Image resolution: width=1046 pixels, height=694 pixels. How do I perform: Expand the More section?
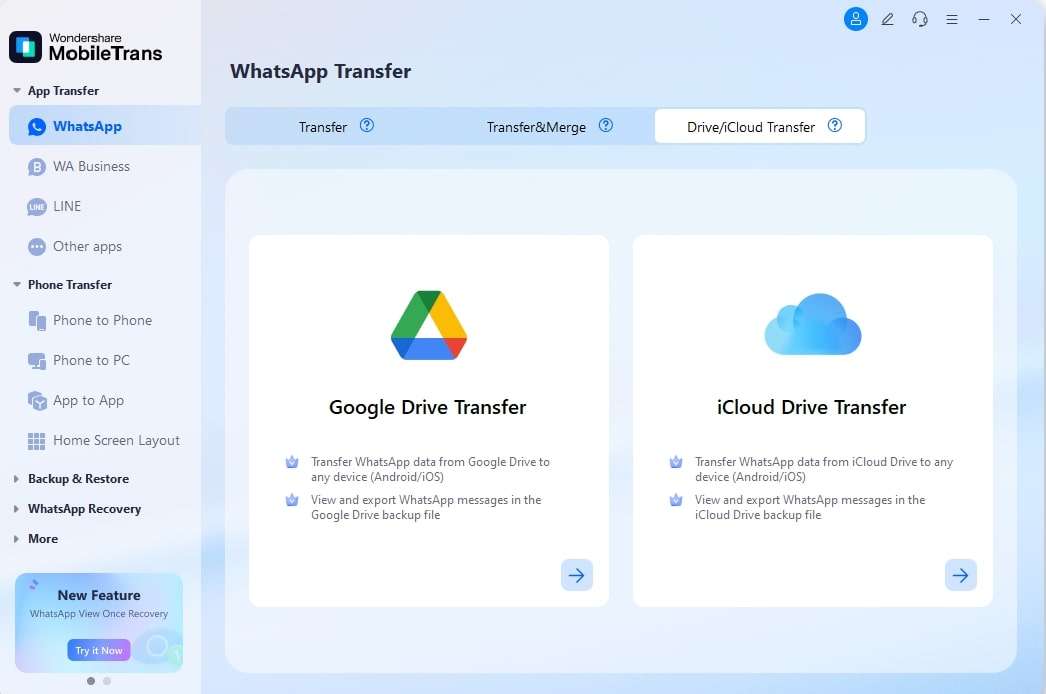pos(44,538)
